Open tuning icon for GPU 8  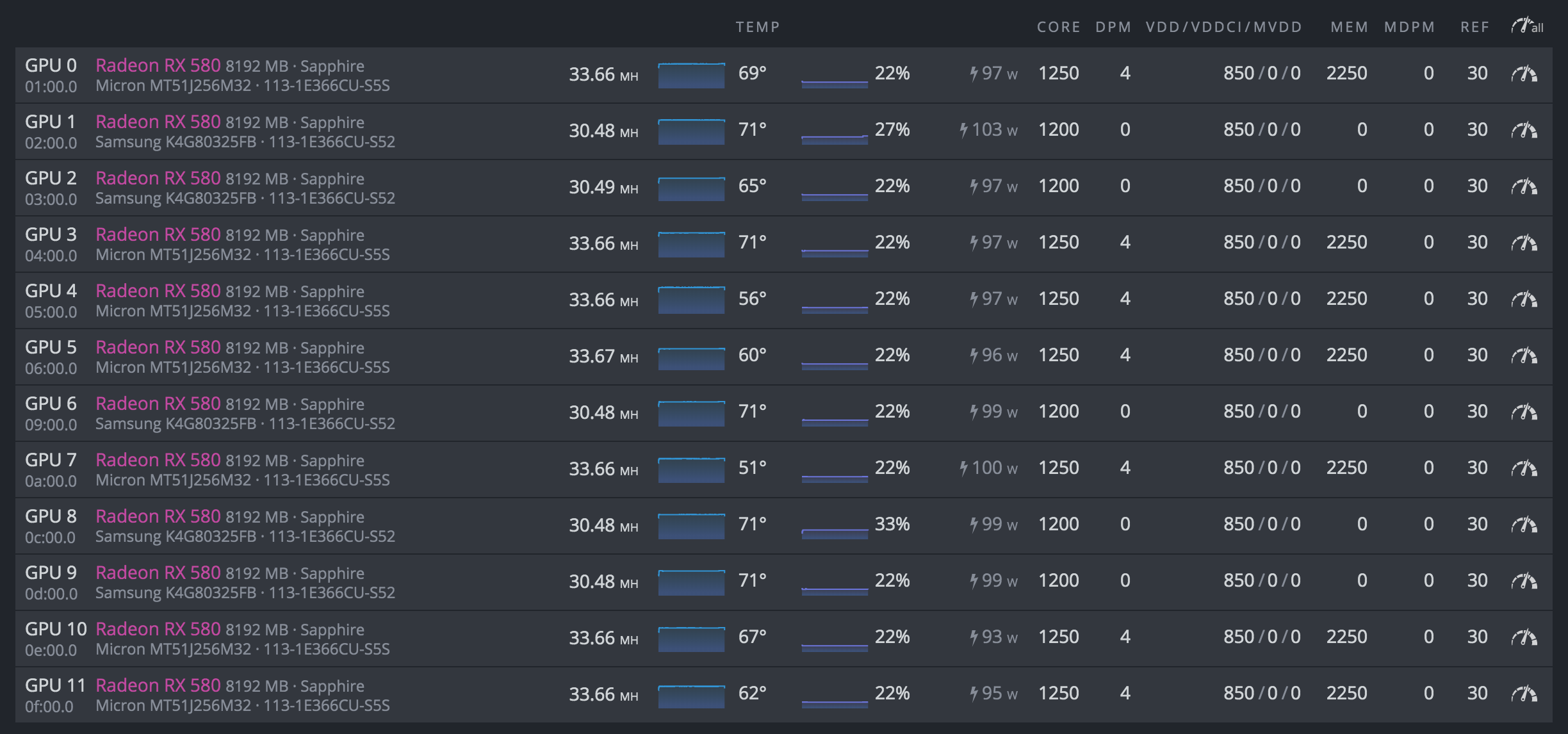pyautogui.click(x=1524, y=525)
